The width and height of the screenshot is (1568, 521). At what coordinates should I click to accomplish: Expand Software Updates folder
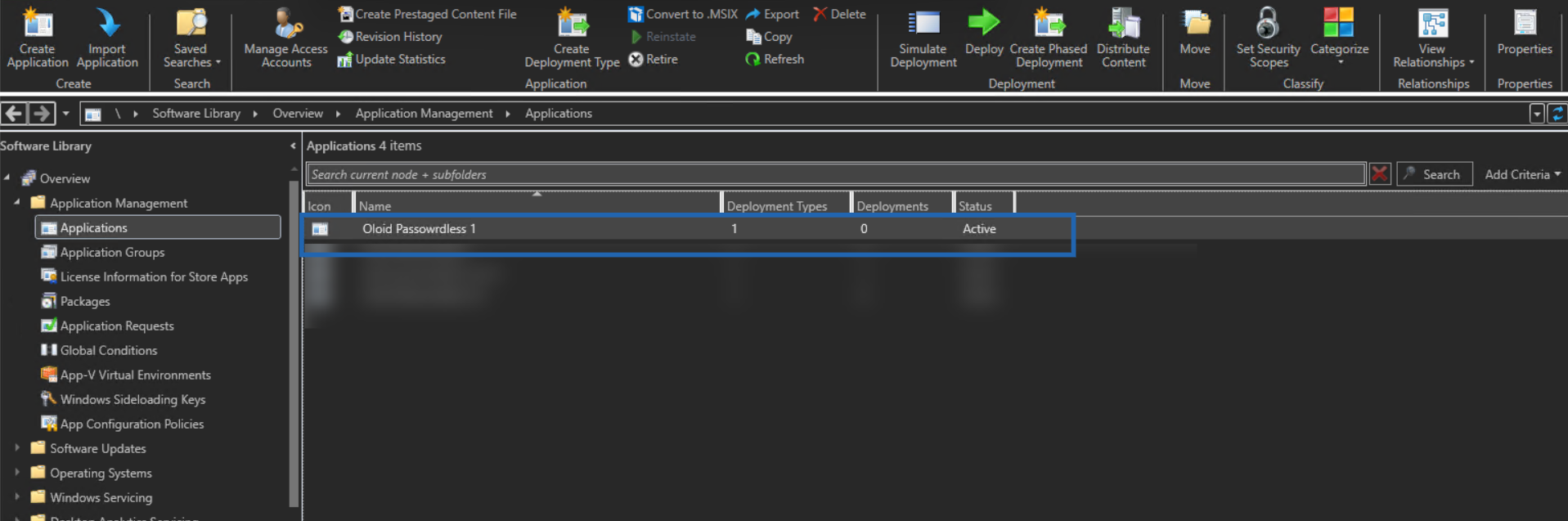[17, 447]
